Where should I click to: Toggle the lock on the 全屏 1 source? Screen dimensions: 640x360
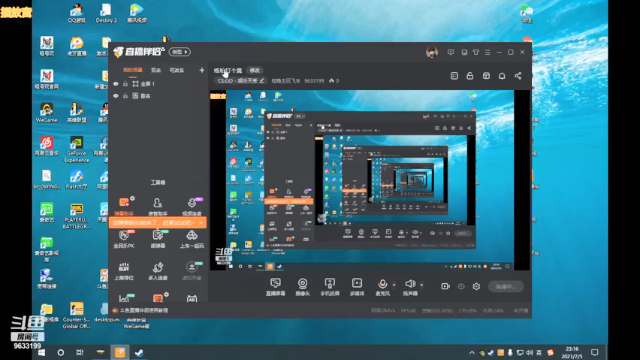[x=125, y=84]
